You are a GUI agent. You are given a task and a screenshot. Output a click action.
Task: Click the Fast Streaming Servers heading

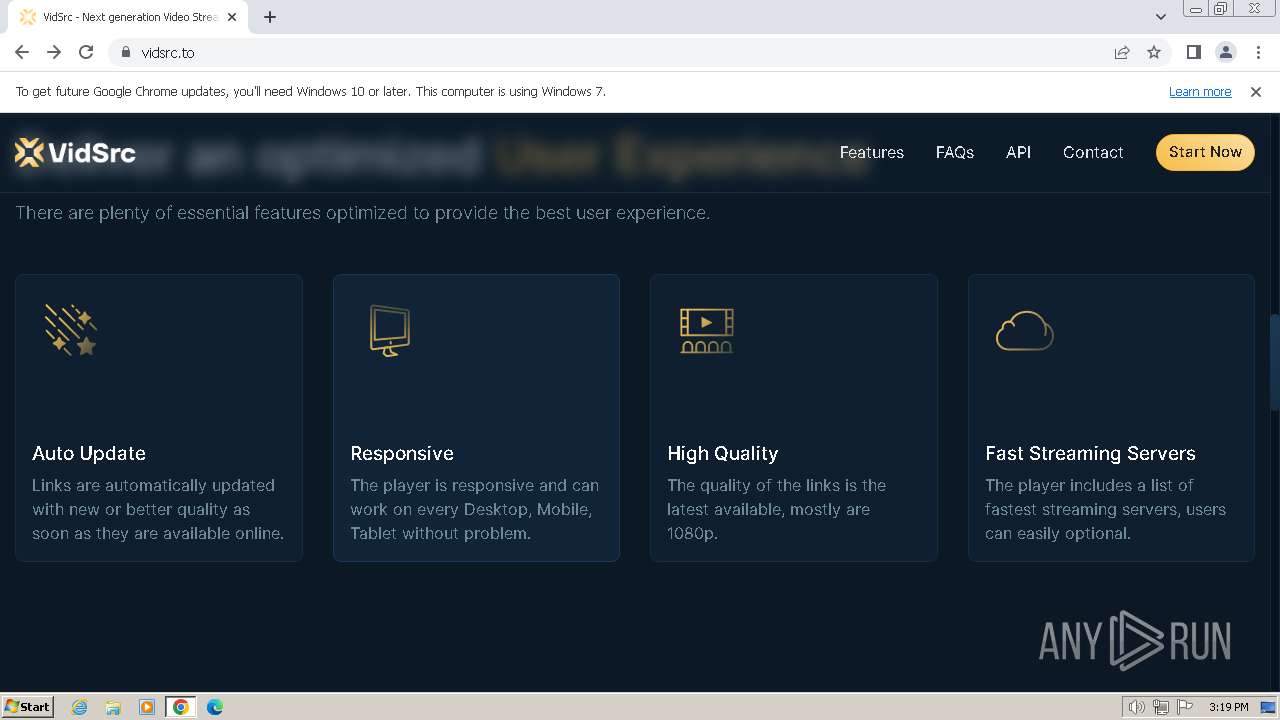1090,453
